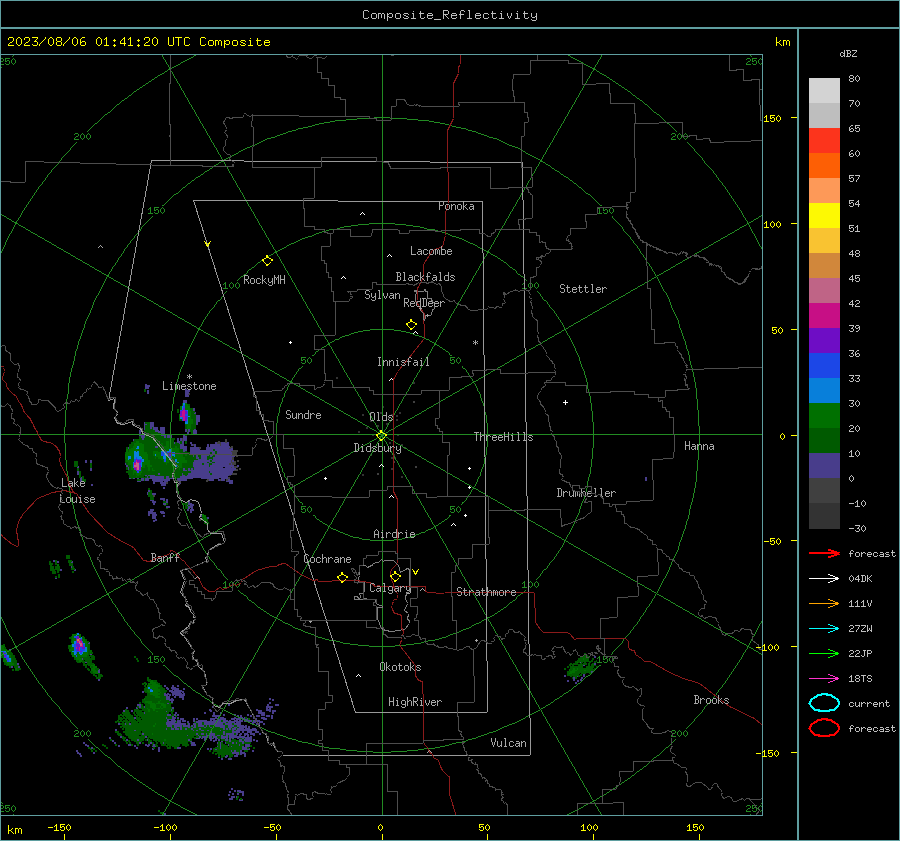The width and height of the screenshot is (900, 841).
Task: Click the ThreeHills label
Action: click(x=503, y=437)
